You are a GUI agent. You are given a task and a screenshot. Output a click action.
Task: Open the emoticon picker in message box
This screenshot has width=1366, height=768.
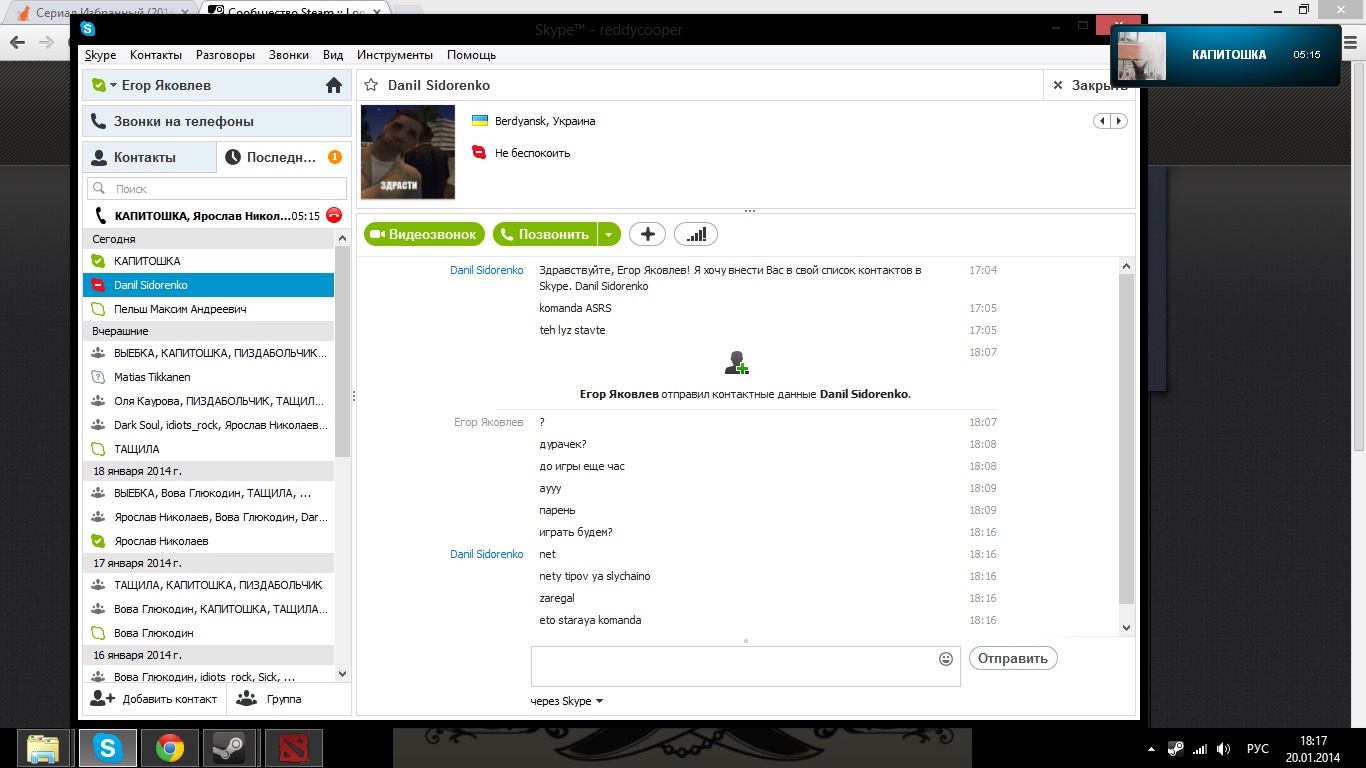(x=946, y=659)
